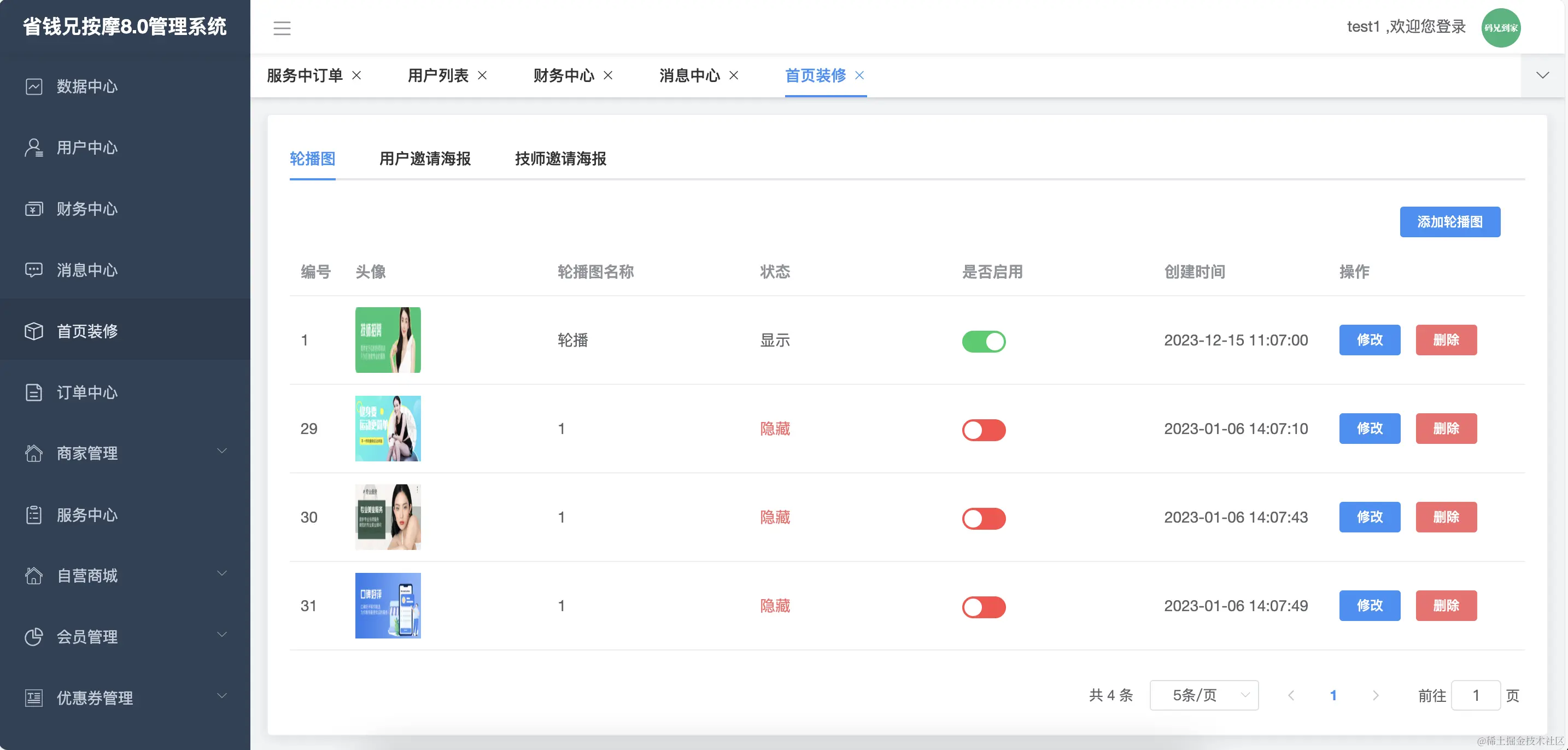Viewport: 1568px width, 750px height.
Task: Select the 首页装修 cube icon
Action: (x=33, y=331)
